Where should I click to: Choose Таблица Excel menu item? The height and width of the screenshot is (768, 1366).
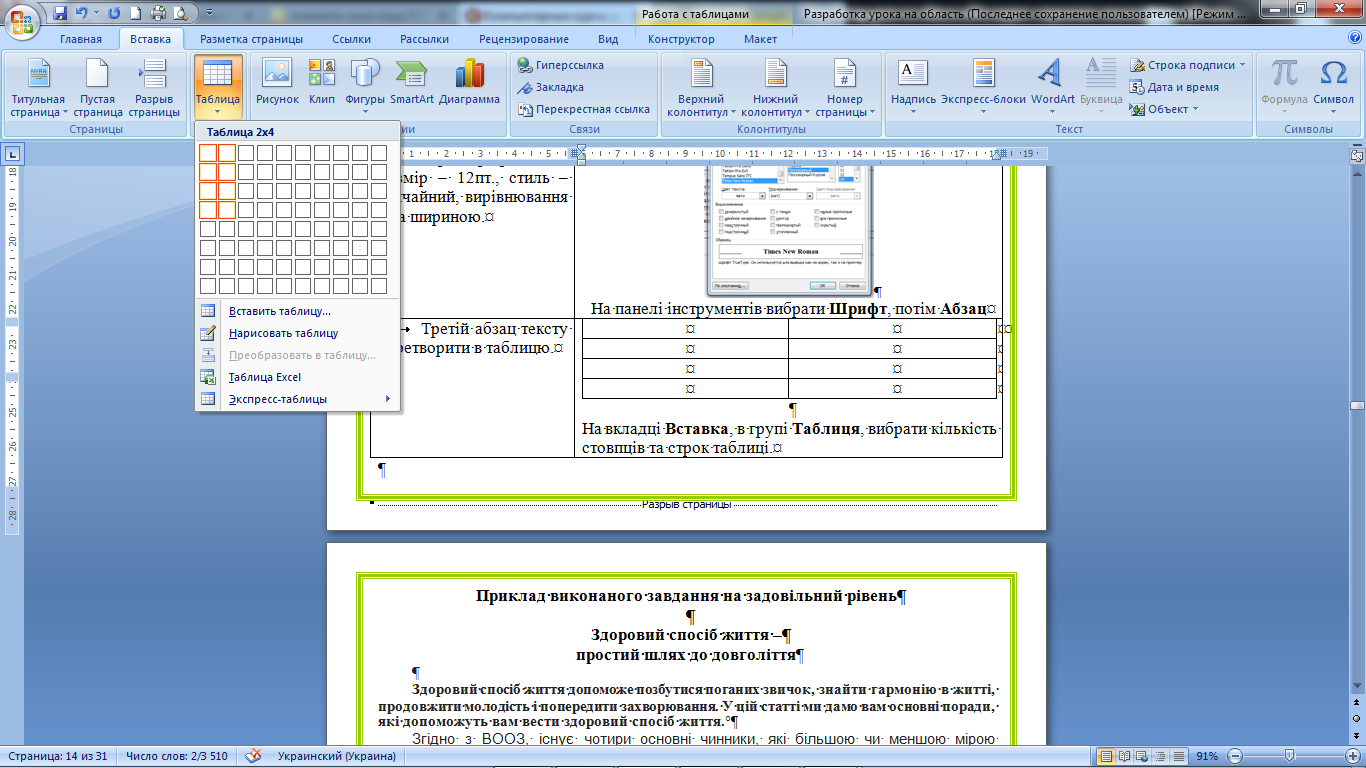(298, 377)
